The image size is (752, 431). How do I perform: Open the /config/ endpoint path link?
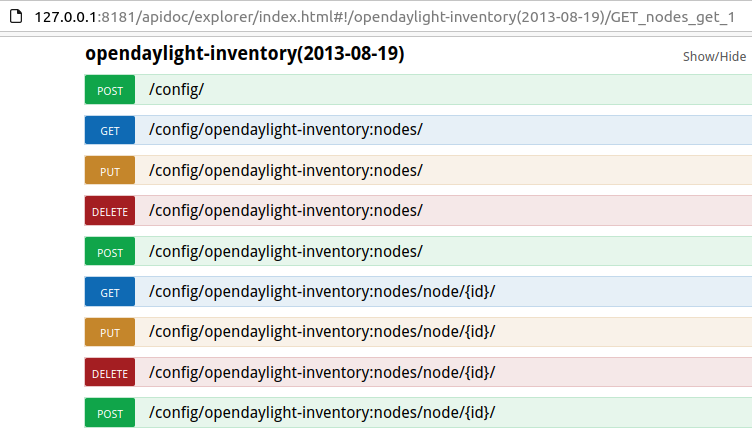(x=176, y=90)
